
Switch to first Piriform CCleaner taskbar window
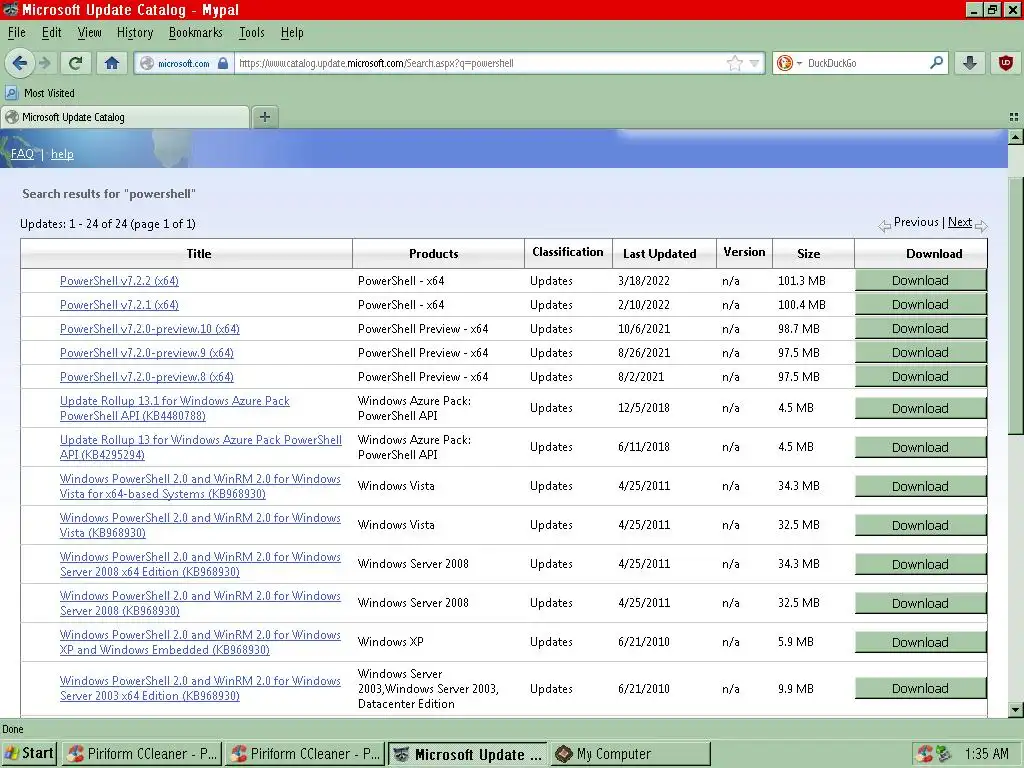point(142,754)
